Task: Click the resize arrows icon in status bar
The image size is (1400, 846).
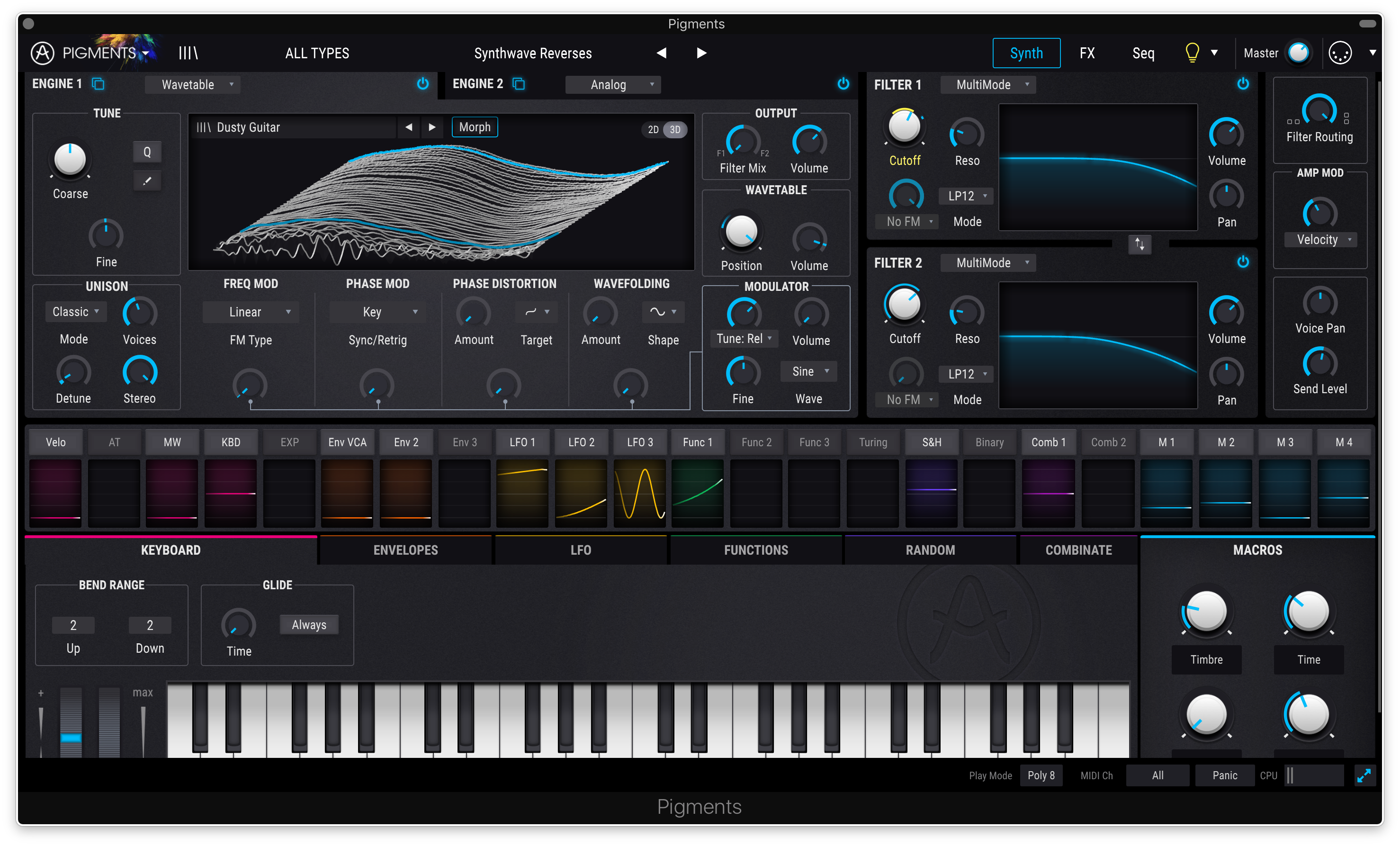Action: click(1364, 775)
